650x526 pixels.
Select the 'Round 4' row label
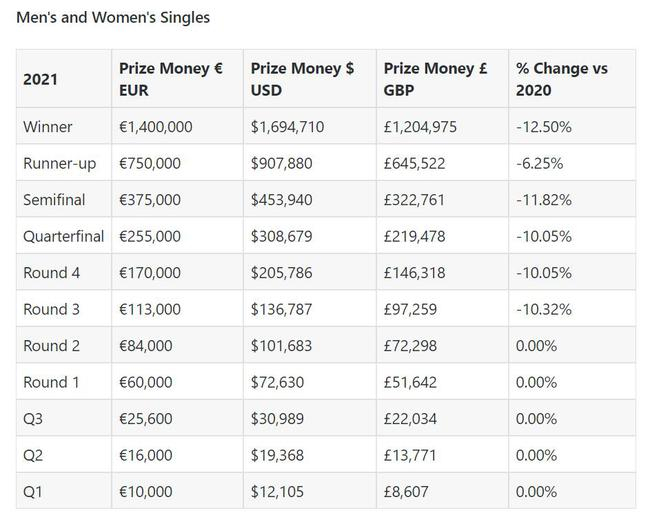coord(51,273)
